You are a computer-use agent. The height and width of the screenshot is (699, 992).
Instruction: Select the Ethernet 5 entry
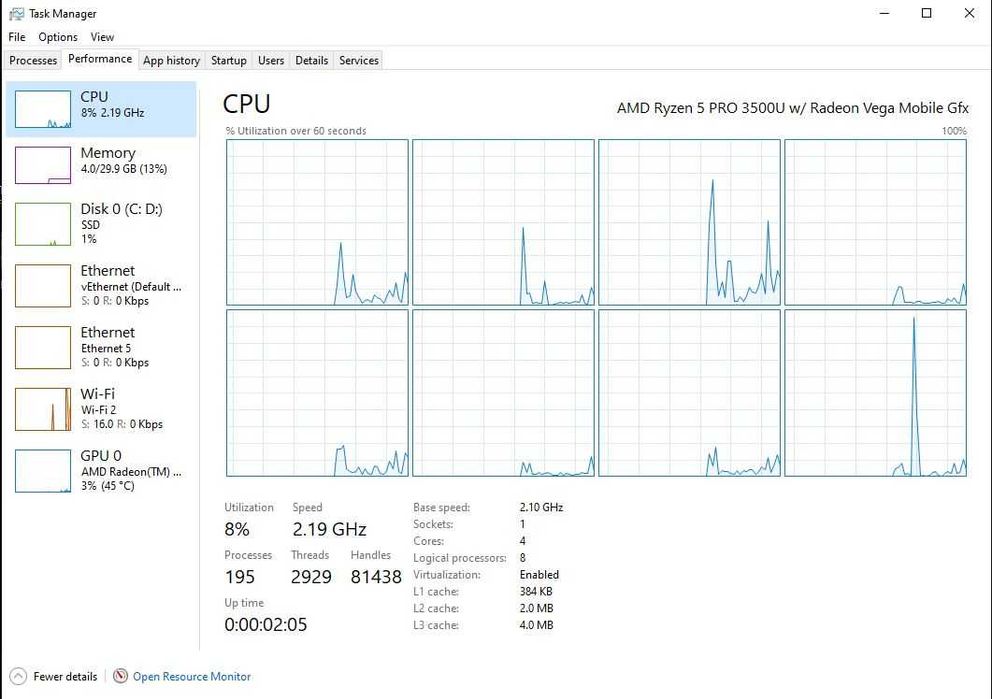pyautogui.click(x=101, y=347)
